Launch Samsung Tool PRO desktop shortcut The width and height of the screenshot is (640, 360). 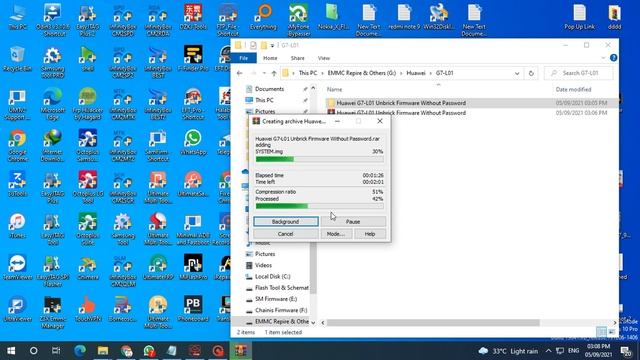pyautogui.click(x=53, y=62)
